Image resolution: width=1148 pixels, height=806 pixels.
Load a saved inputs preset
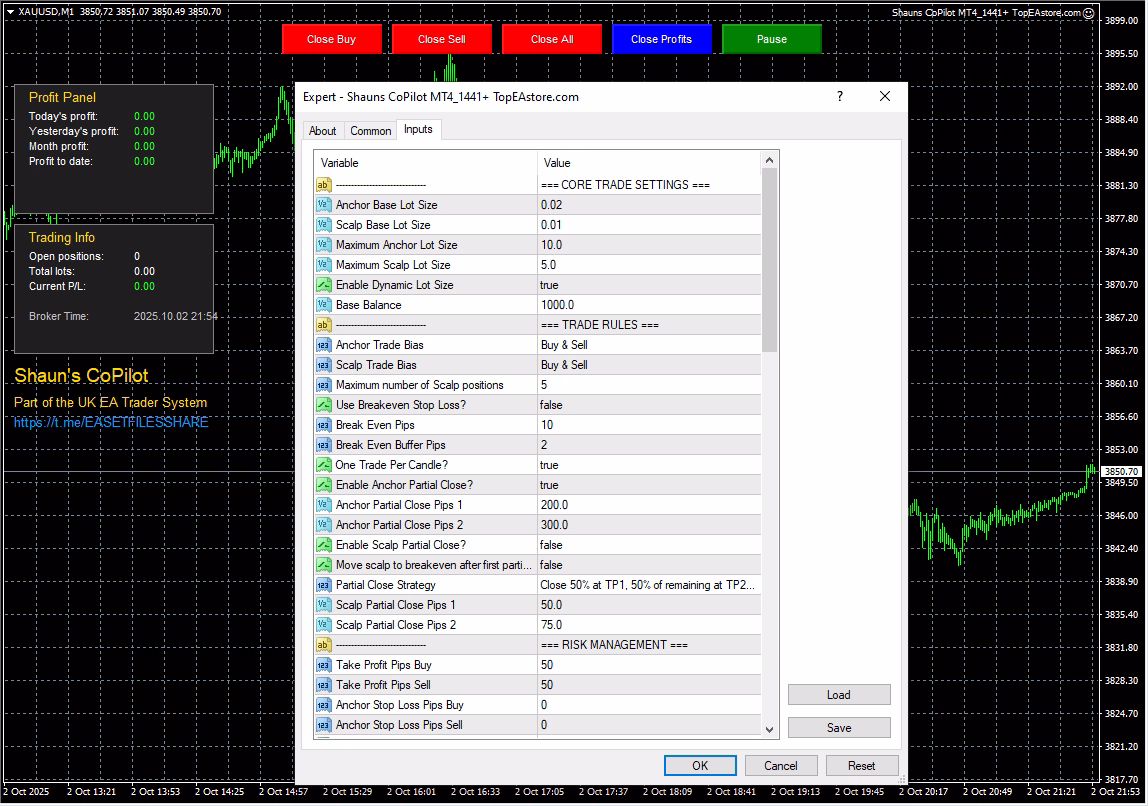[839, 695]
